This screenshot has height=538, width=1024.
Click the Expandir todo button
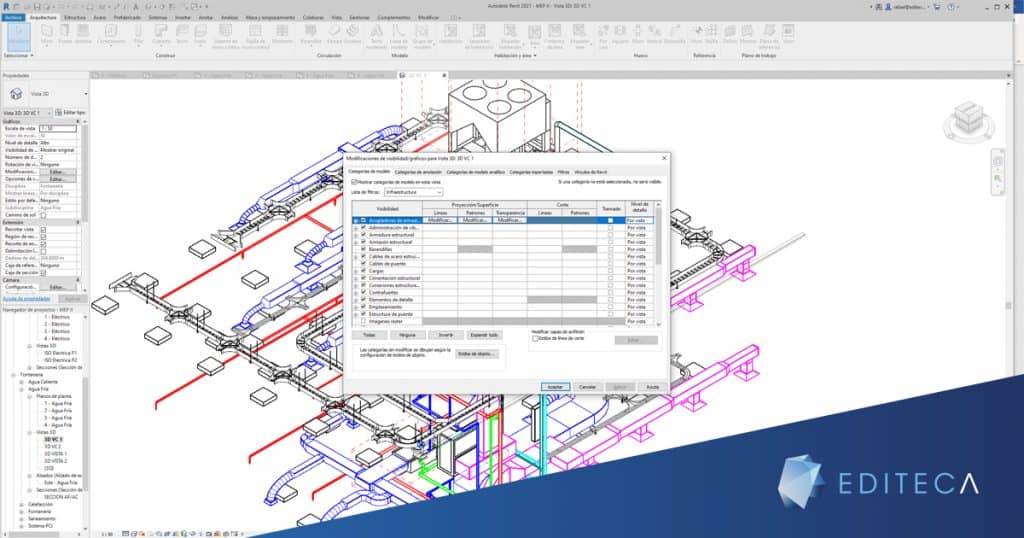(484, 335)
